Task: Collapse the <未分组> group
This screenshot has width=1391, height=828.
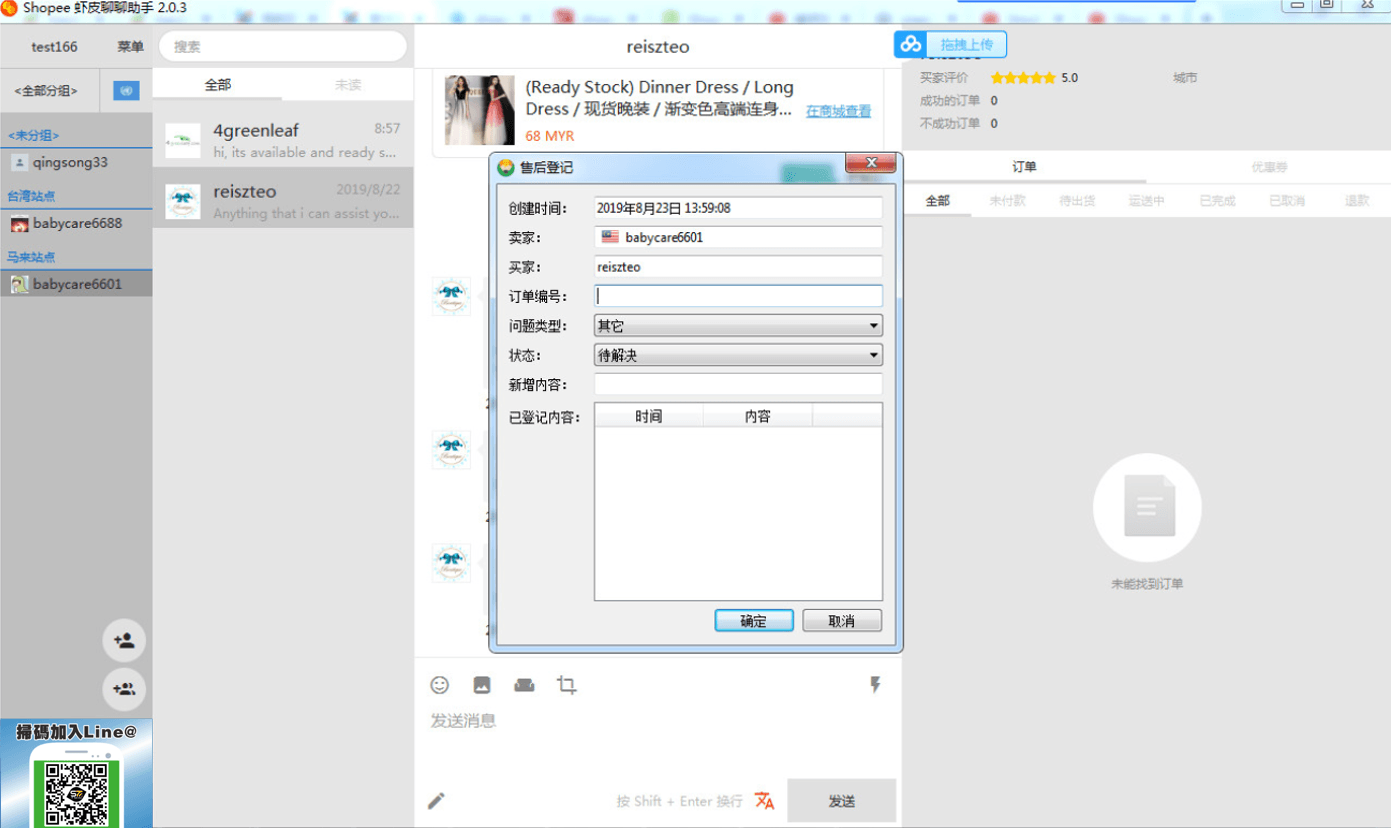Action: point(33,135)
